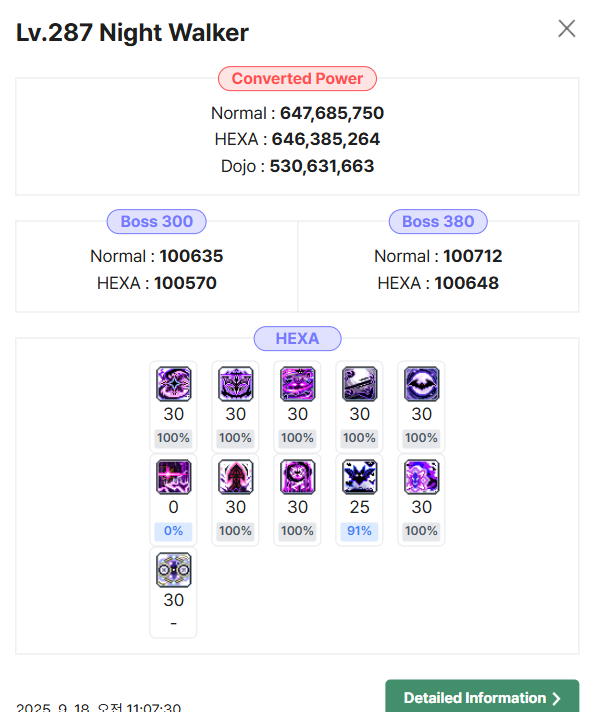Click the crimson arrow spear skill icon

point(235,477)
